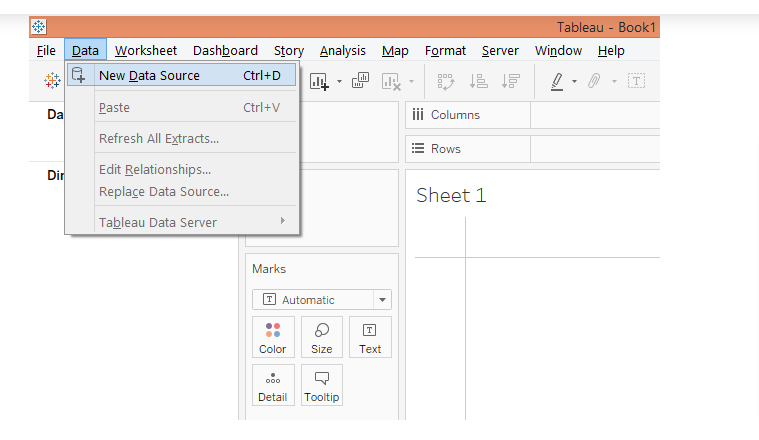Screen dimensions: 759x440
Task: Open the Window menu
Action: 558,50
